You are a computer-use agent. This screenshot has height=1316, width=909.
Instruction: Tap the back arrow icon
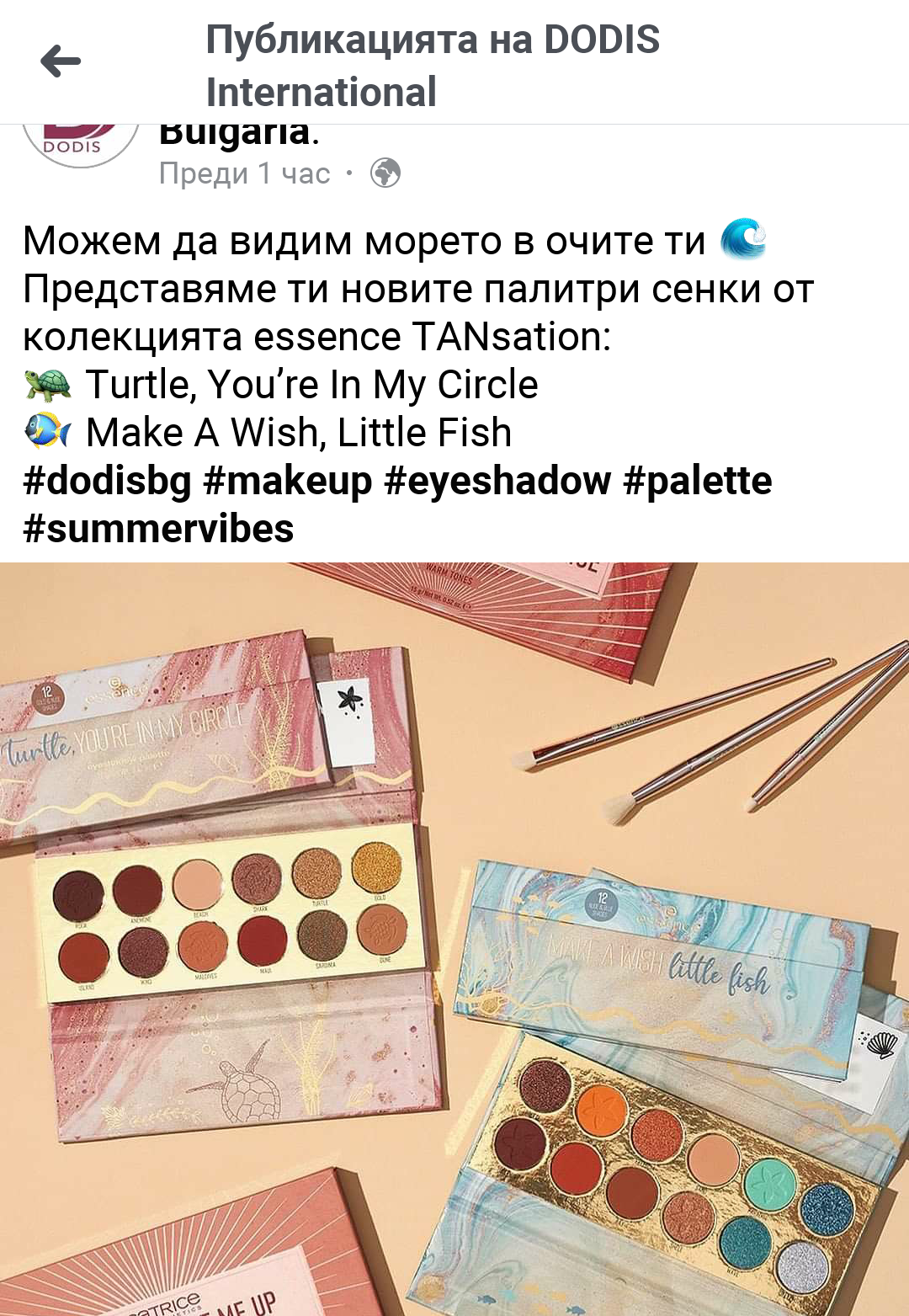[61, 61]
